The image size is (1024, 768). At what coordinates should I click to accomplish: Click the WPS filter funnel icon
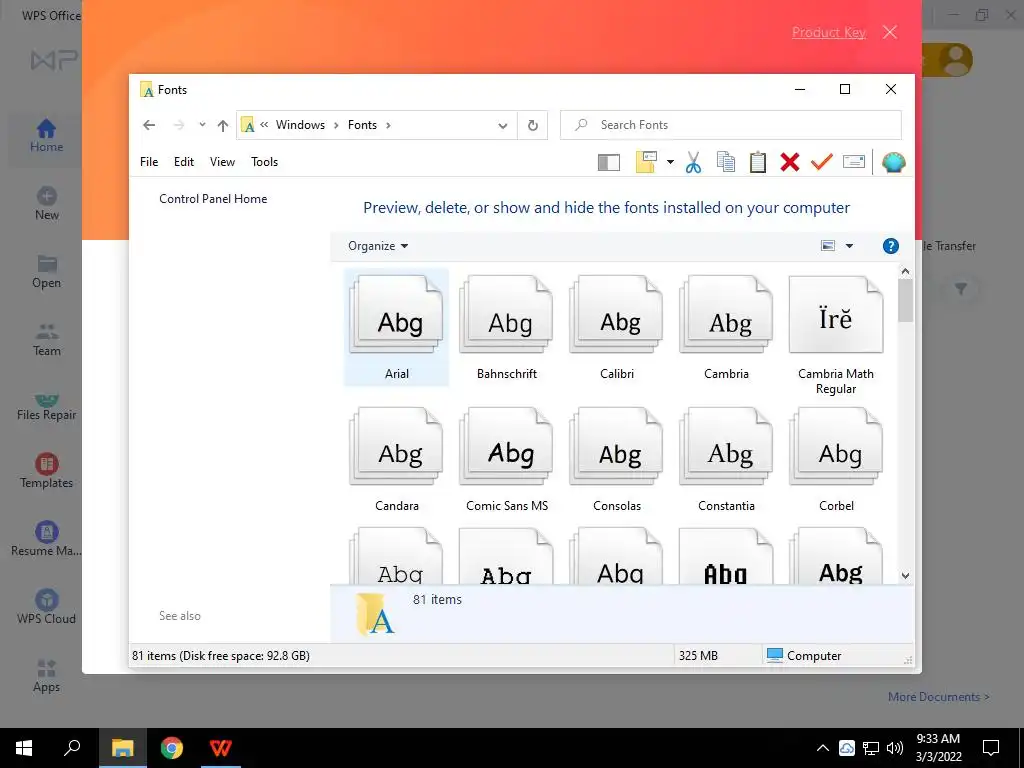click(961, 289)
